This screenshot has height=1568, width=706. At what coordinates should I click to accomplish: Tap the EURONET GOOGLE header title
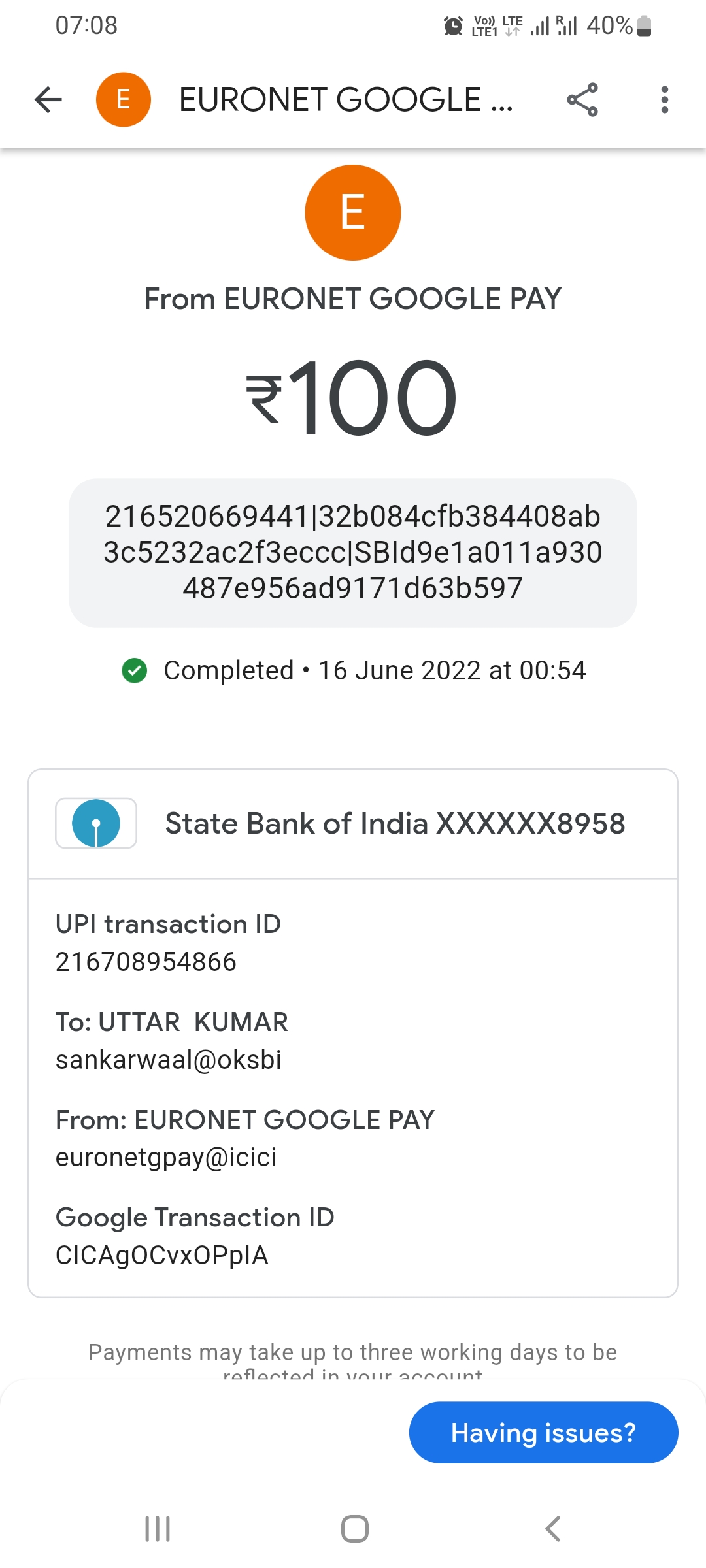tap(346, 100)
